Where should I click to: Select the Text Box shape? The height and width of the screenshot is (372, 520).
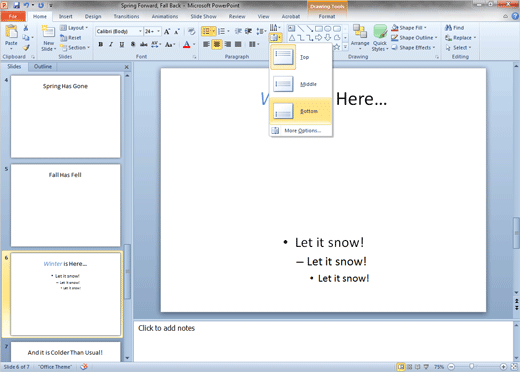coord(291,29)
